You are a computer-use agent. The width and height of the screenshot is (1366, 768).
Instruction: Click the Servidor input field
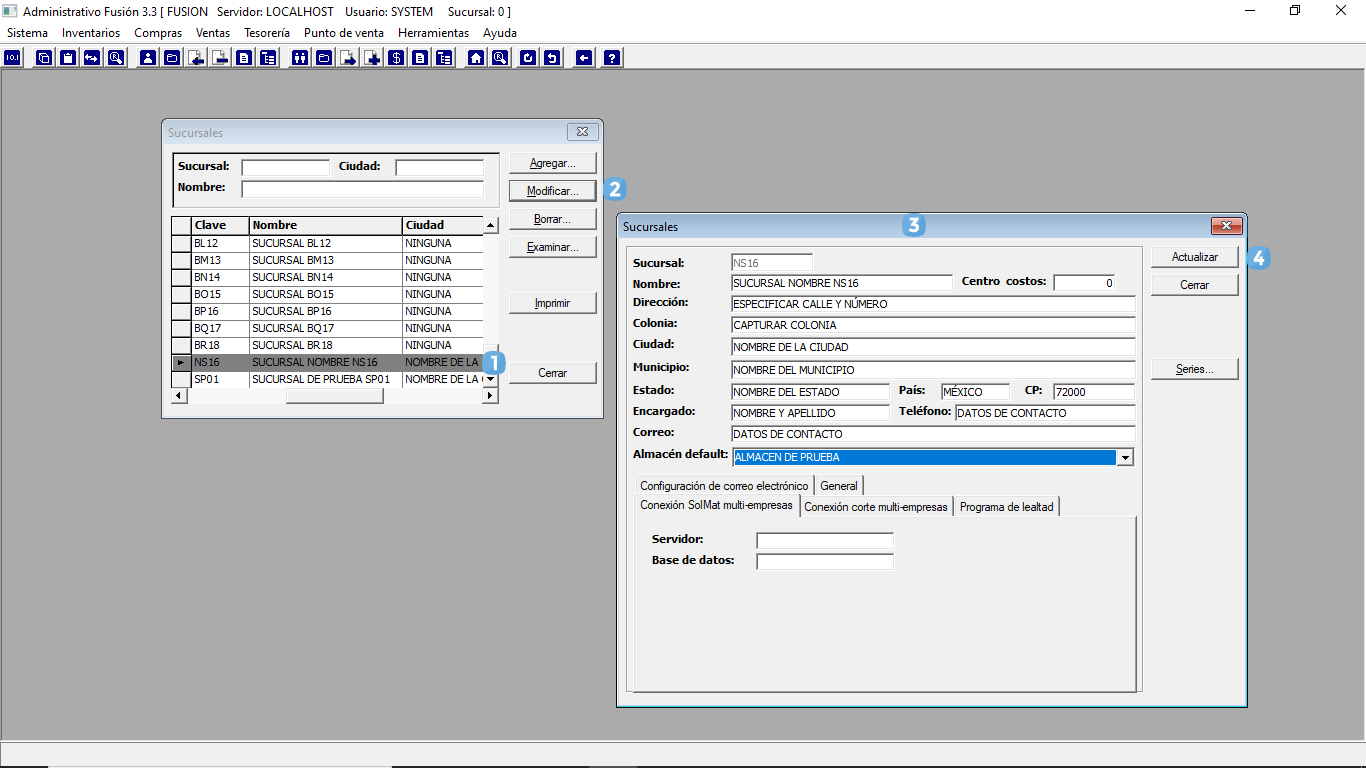825,541
